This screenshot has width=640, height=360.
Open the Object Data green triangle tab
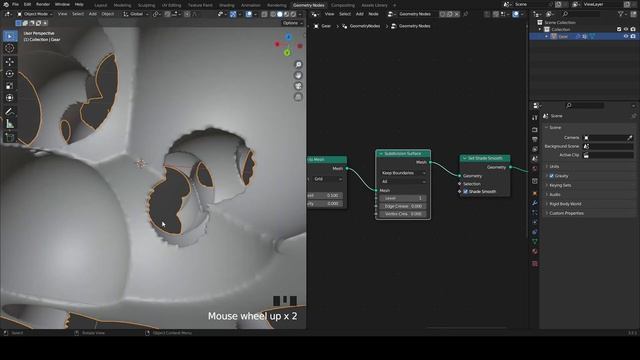pyautogui.click(x=535, y=242)
